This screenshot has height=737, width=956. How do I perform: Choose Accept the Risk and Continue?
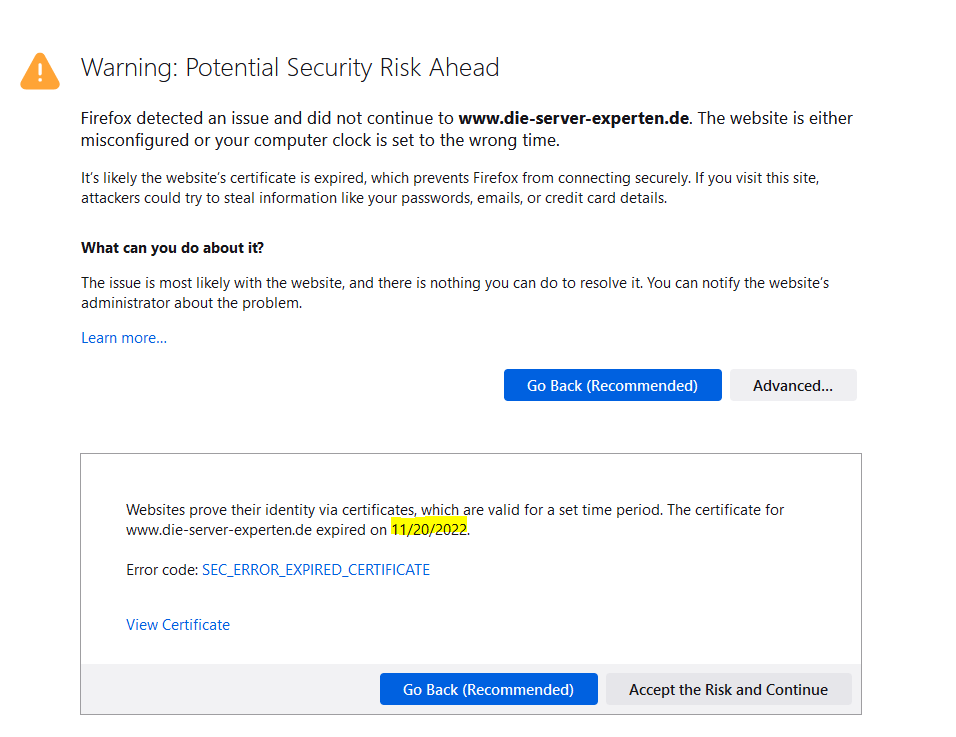click(728, 689)
